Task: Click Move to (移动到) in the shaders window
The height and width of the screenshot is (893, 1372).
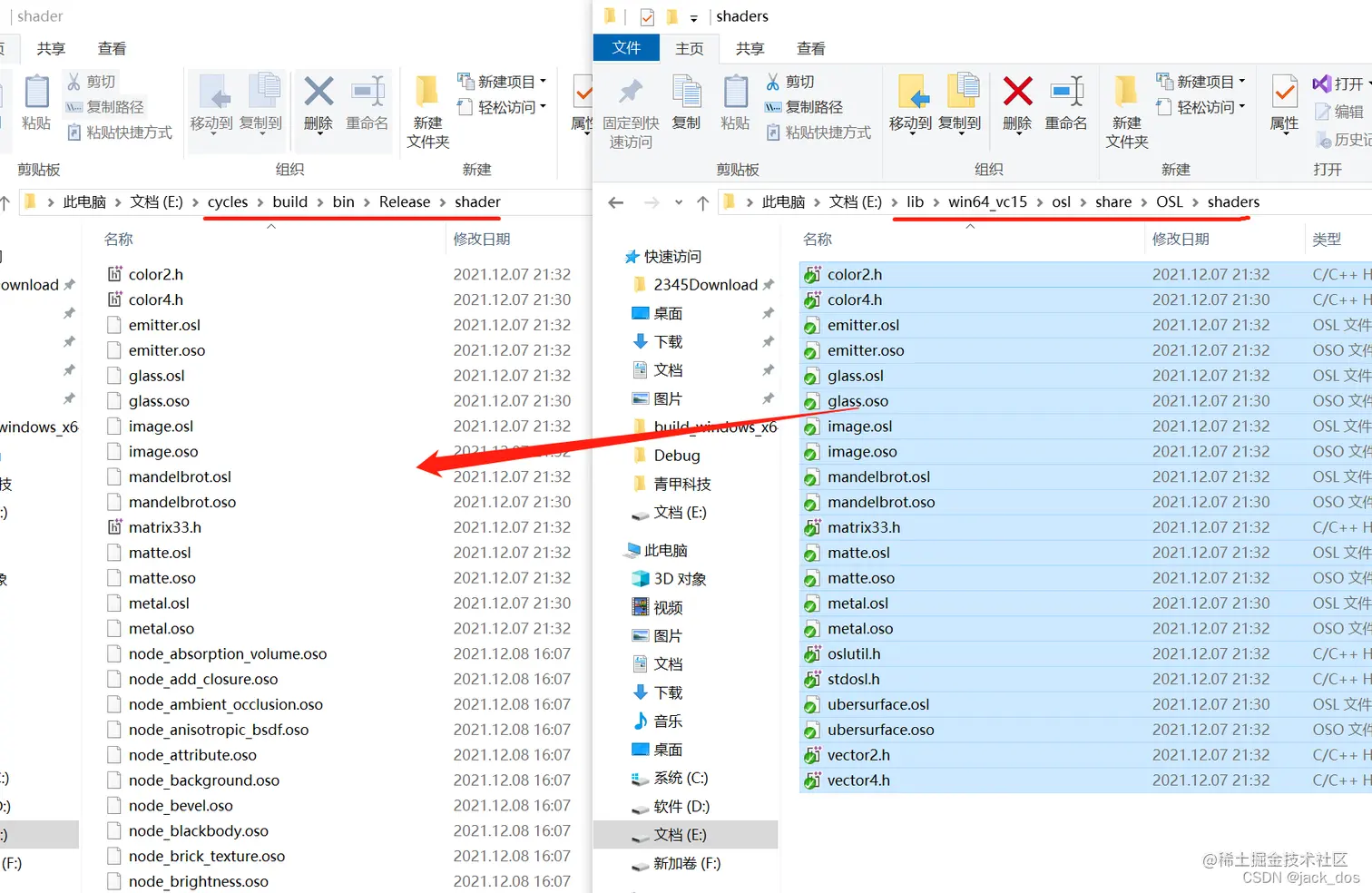Action: pyautogui.click(x=911, y=103)
